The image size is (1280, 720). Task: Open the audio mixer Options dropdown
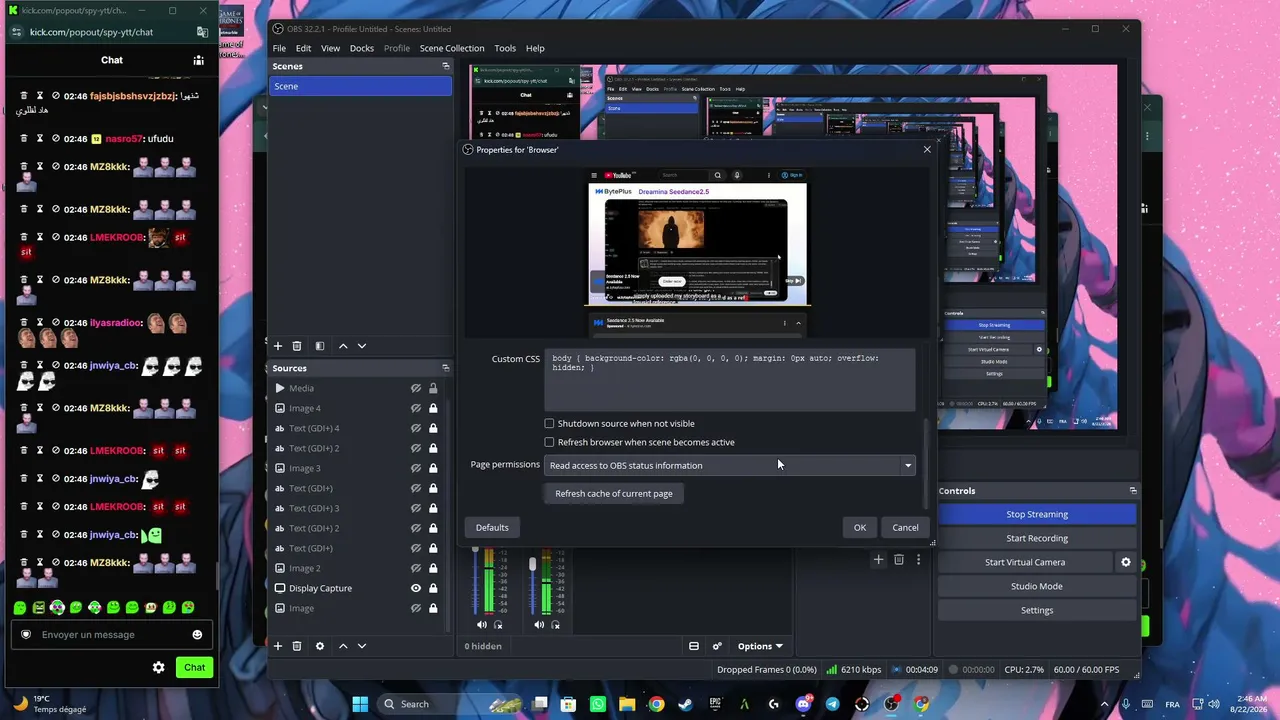pos(760,646)
